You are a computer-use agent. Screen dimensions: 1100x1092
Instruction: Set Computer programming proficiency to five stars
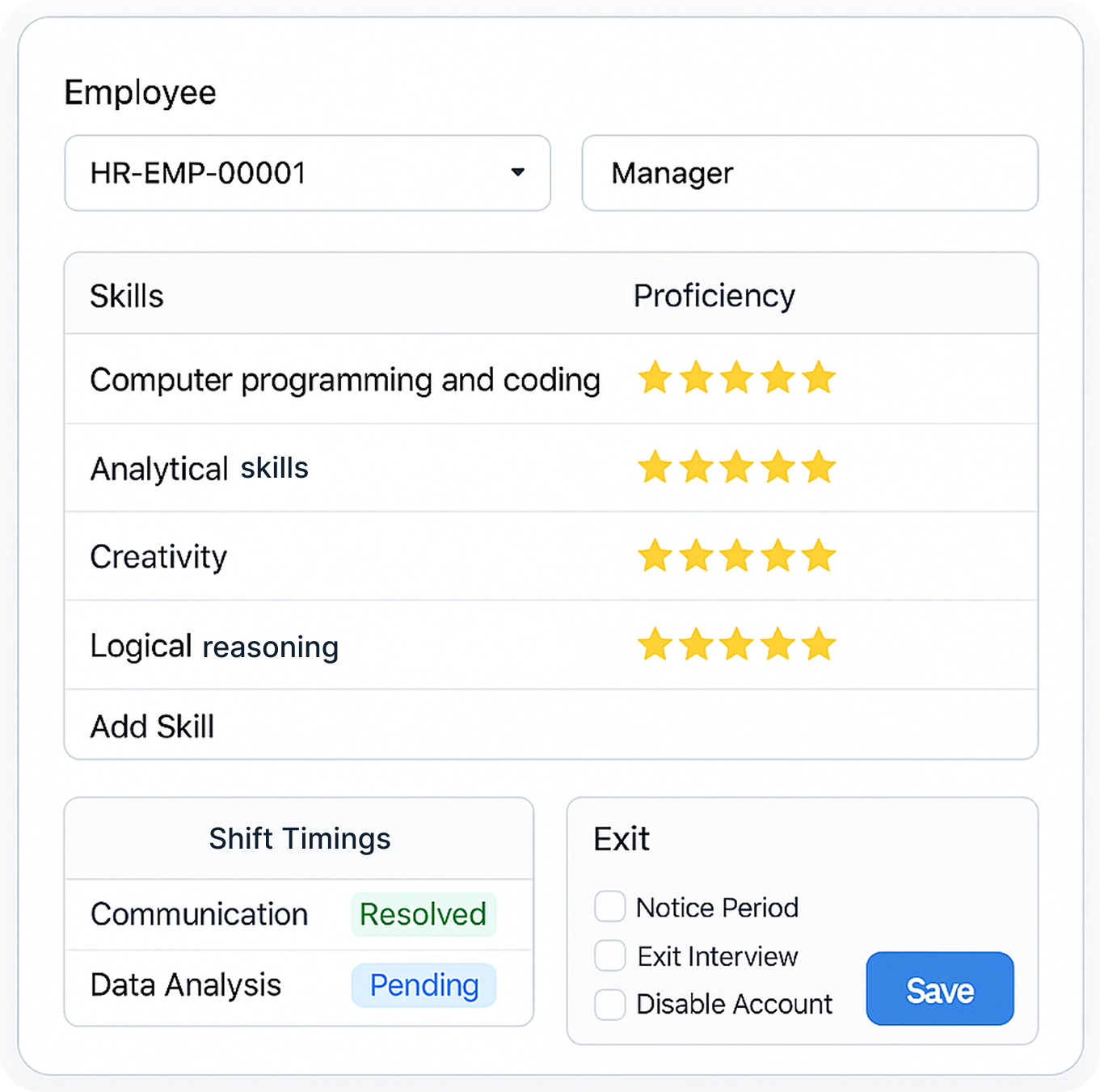click(819, 377)
